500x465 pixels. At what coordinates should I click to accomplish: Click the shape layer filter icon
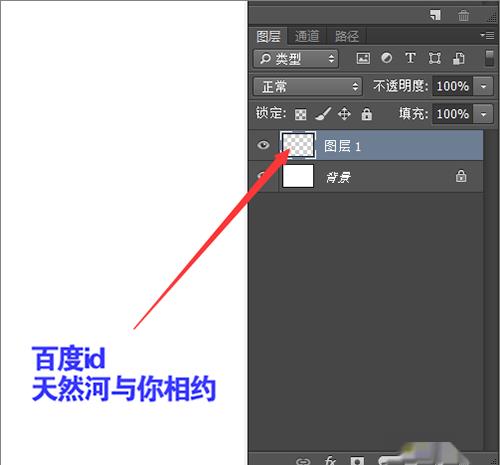pyautogui.click(x=434, y=58)
